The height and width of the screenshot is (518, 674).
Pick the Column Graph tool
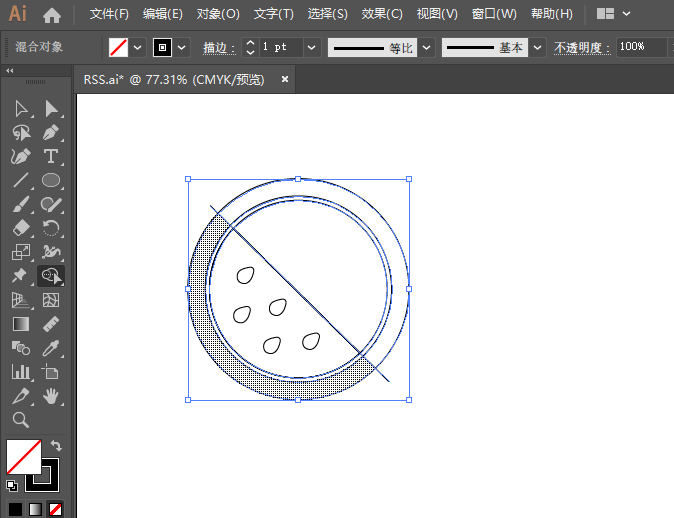(x=21, y=372)
